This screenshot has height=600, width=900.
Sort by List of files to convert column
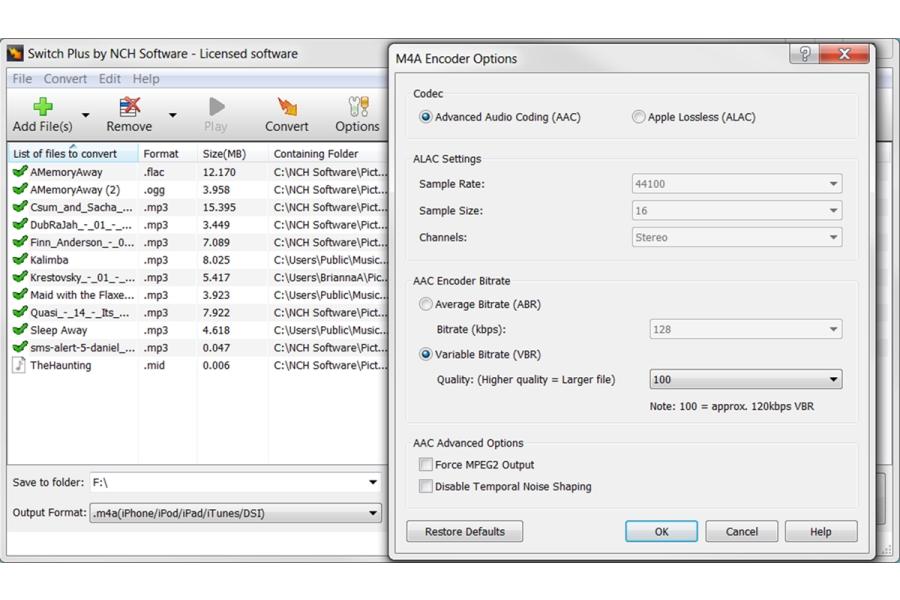pyautogui.click(x=73, y=154)
